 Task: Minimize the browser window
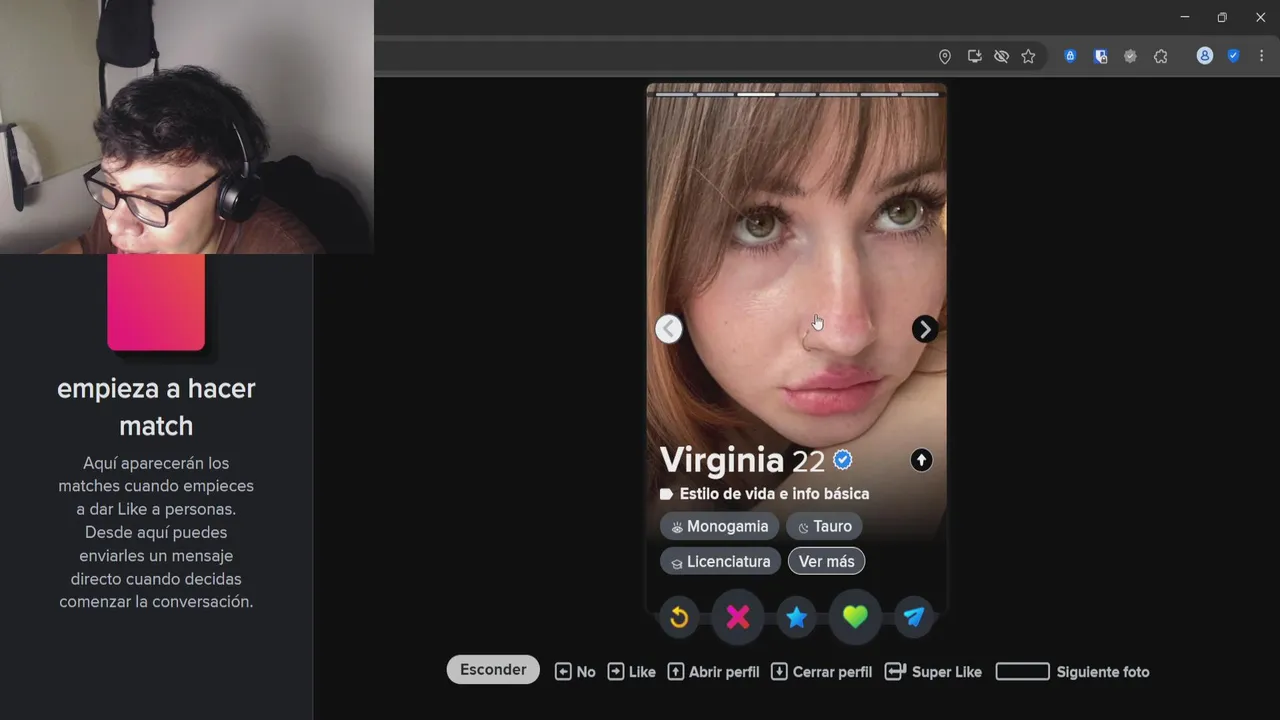pyautogui.click(x=1185, y=17)
